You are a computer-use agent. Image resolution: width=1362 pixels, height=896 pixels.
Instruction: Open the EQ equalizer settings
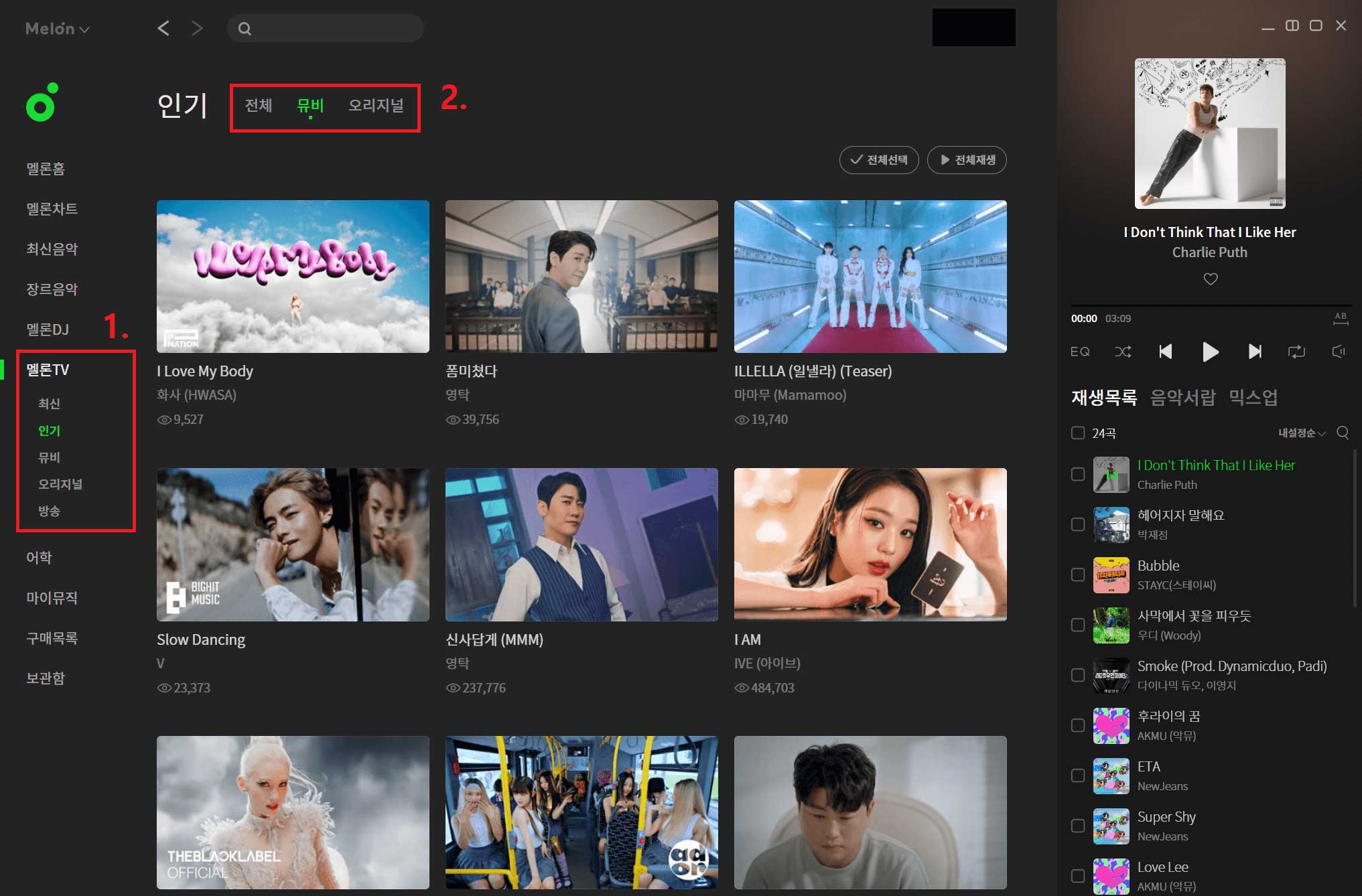[1080, 352]
